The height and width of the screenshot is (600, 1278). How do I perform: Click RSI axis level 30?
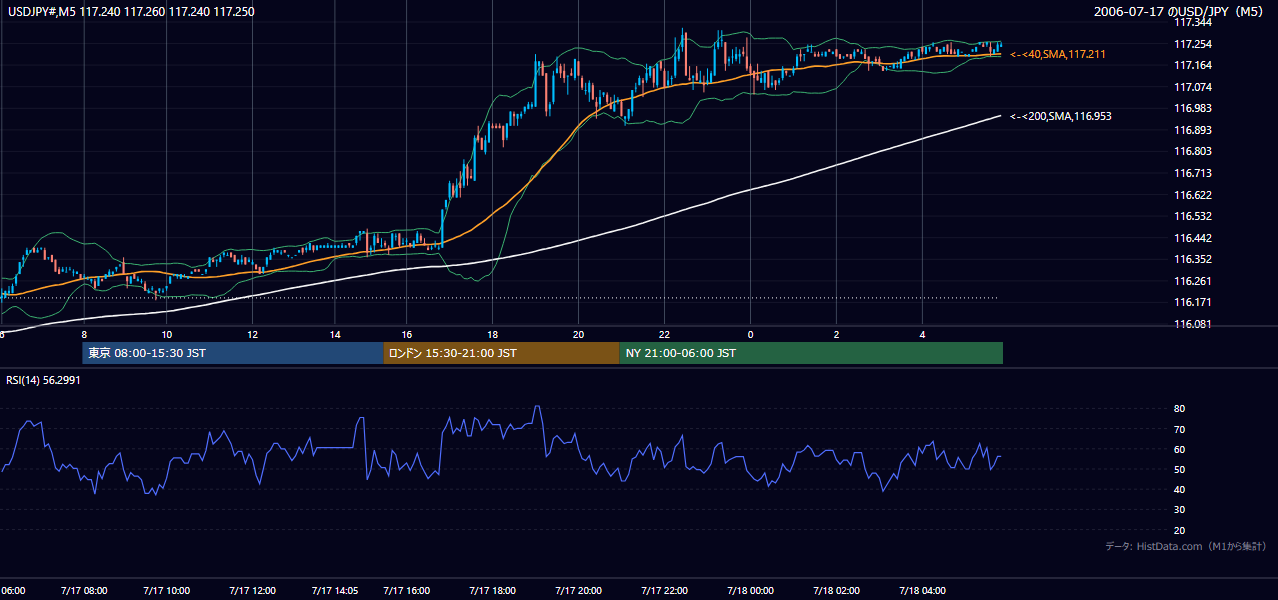pyautogui.click(x=1179, y=510)
